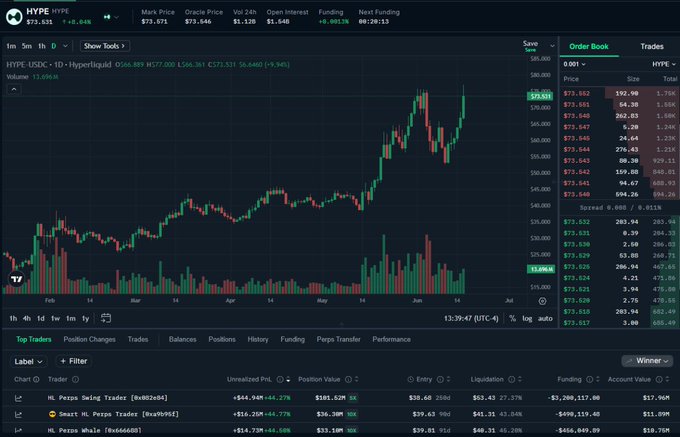Click info icon next to Liquidation column

coord(512,380)
